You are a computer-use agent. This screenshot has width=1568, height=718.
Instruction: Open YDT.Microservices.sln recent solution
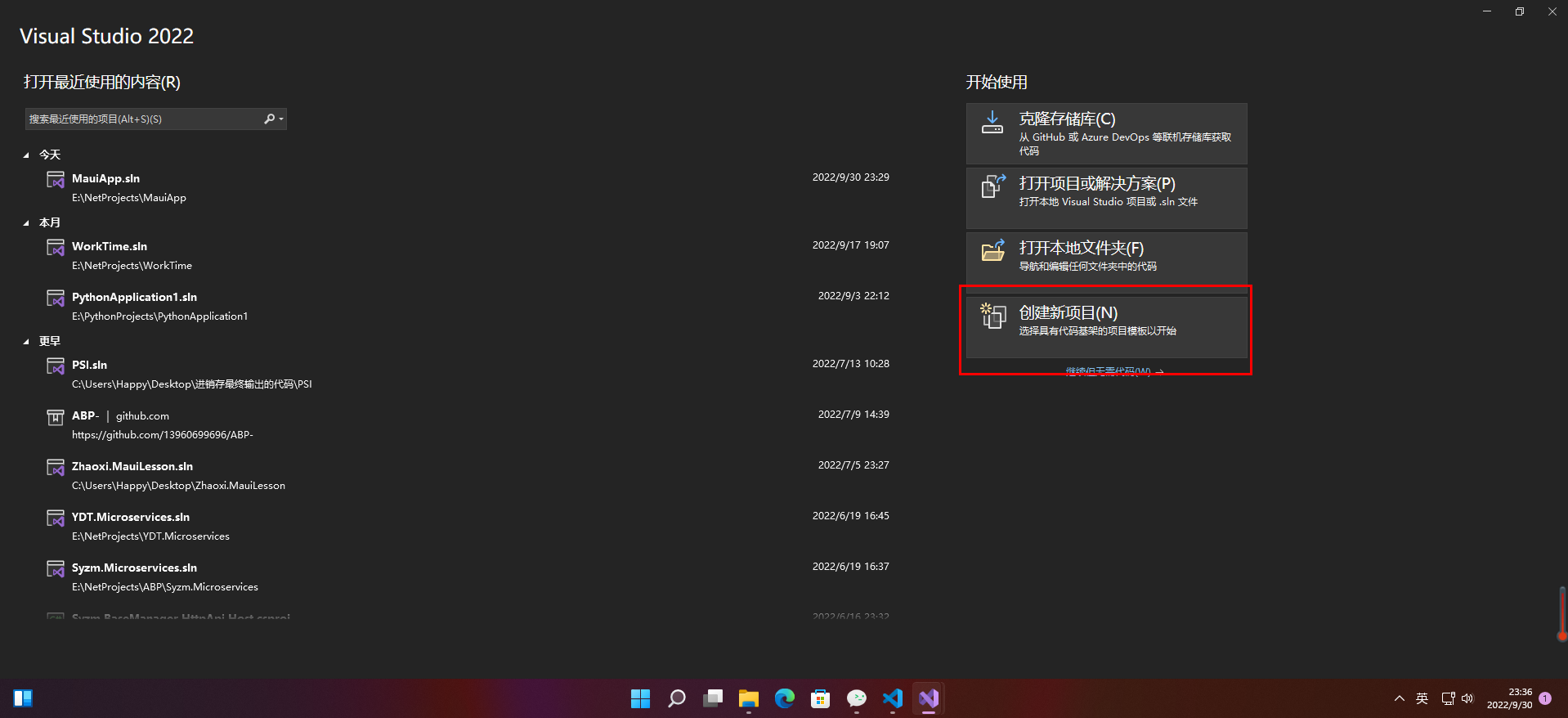pos(468,526)
